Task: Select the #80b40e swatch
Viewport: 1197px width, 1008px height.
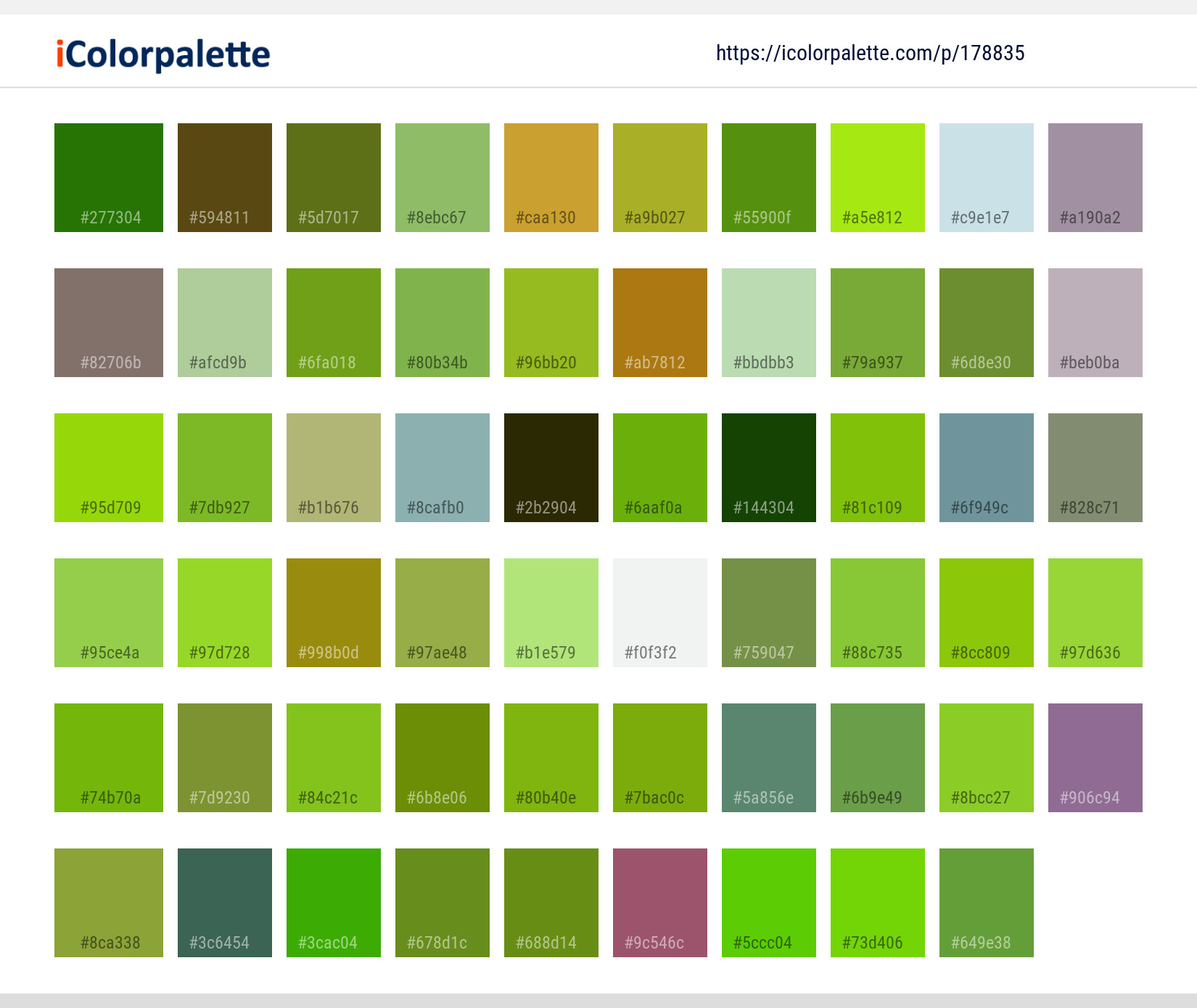Action: 551,758
